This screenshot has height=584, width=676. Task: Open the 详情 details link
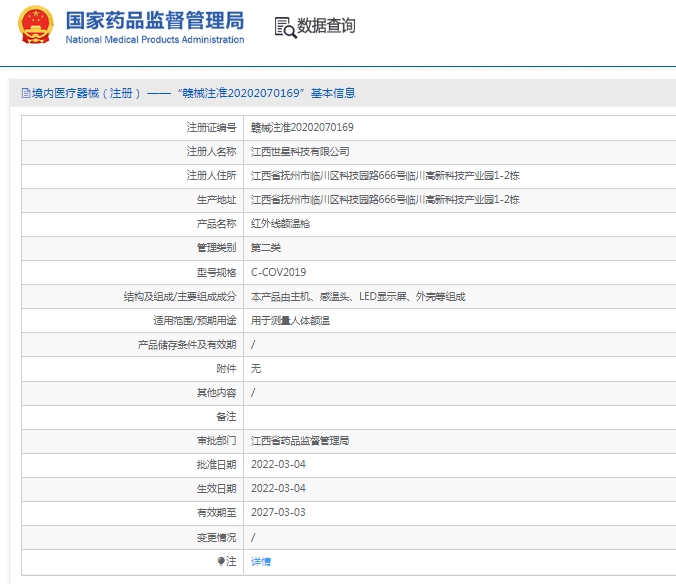click(x=261, y=562)
